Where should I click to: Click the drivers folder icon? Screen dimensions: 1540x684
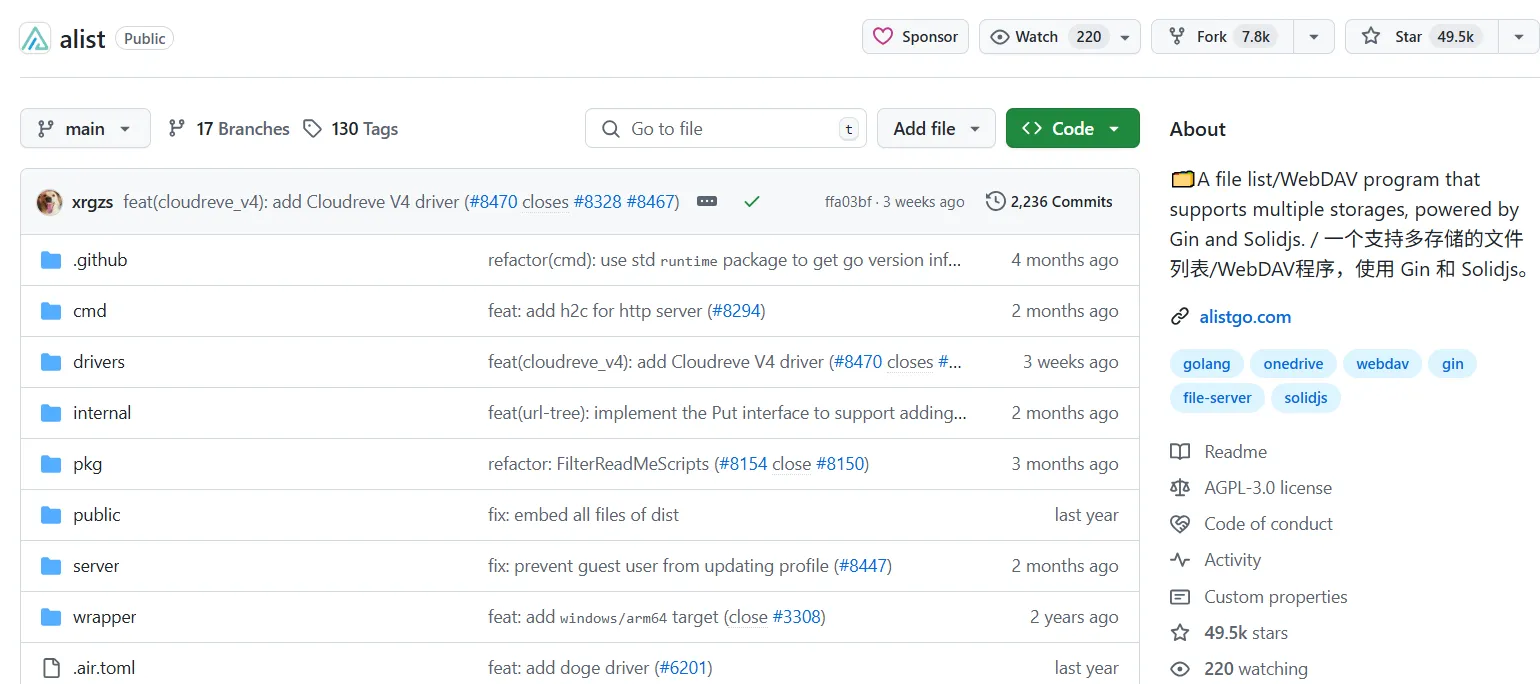click(51, 362)
